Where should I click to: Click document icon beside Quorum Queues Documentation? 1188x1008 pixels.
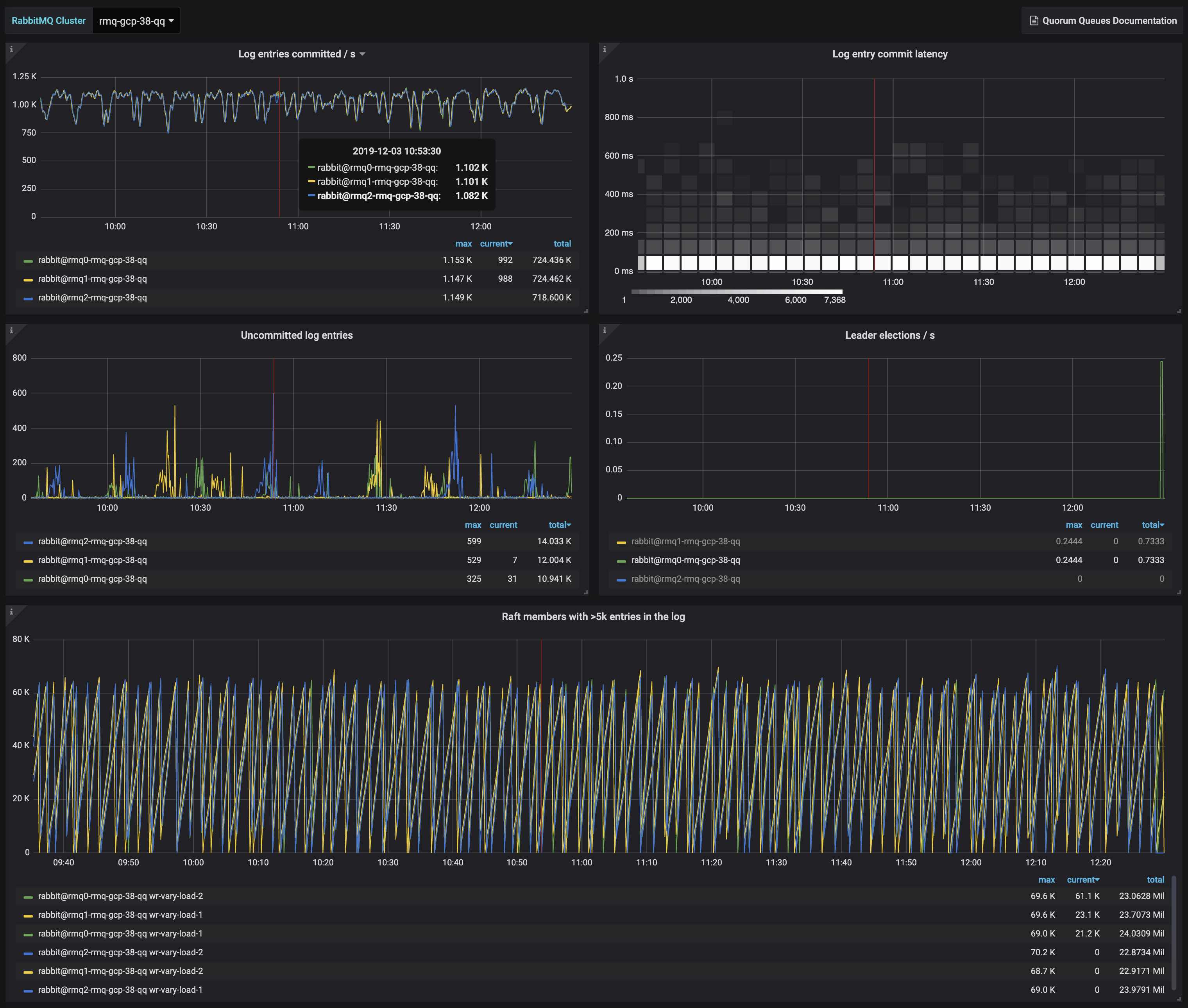[1034, 21]
